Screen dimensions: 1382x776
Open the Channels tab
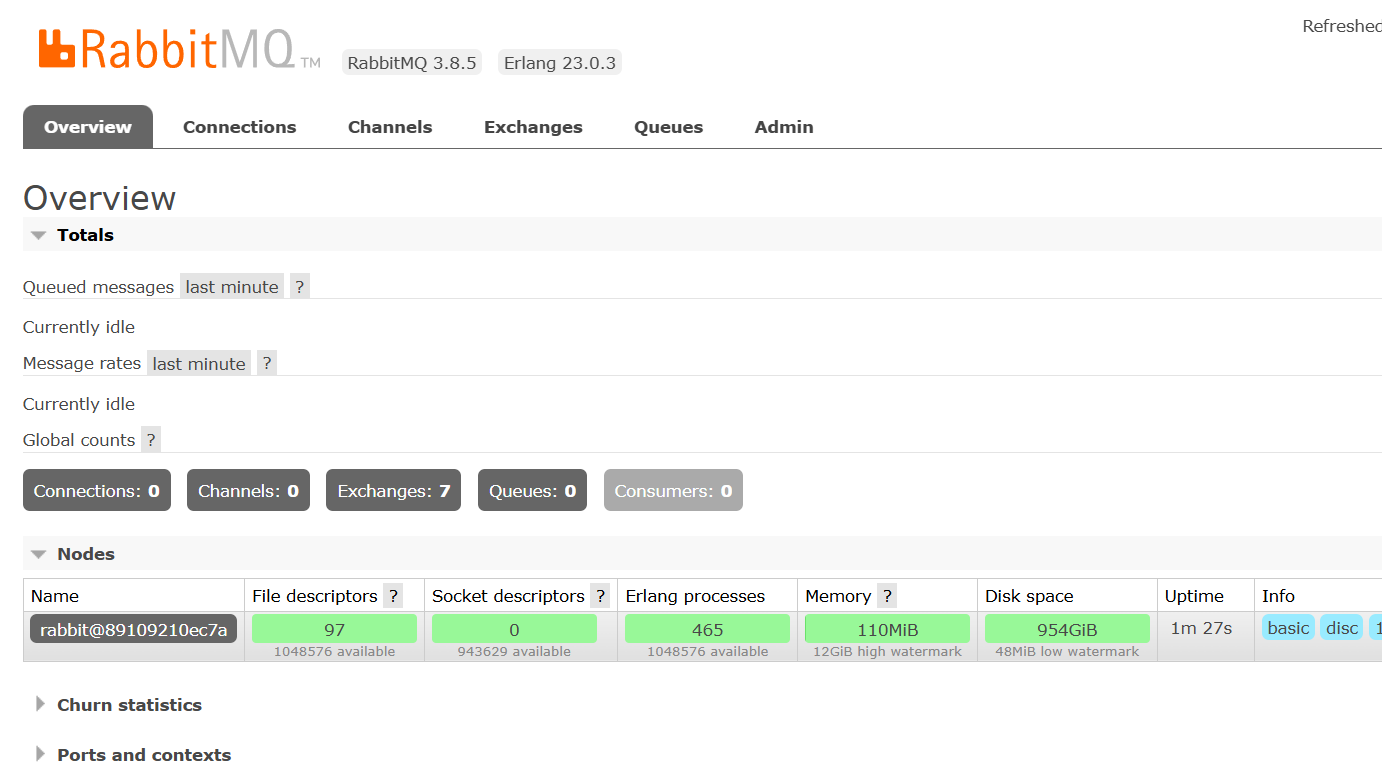click(x=390, y=127)
